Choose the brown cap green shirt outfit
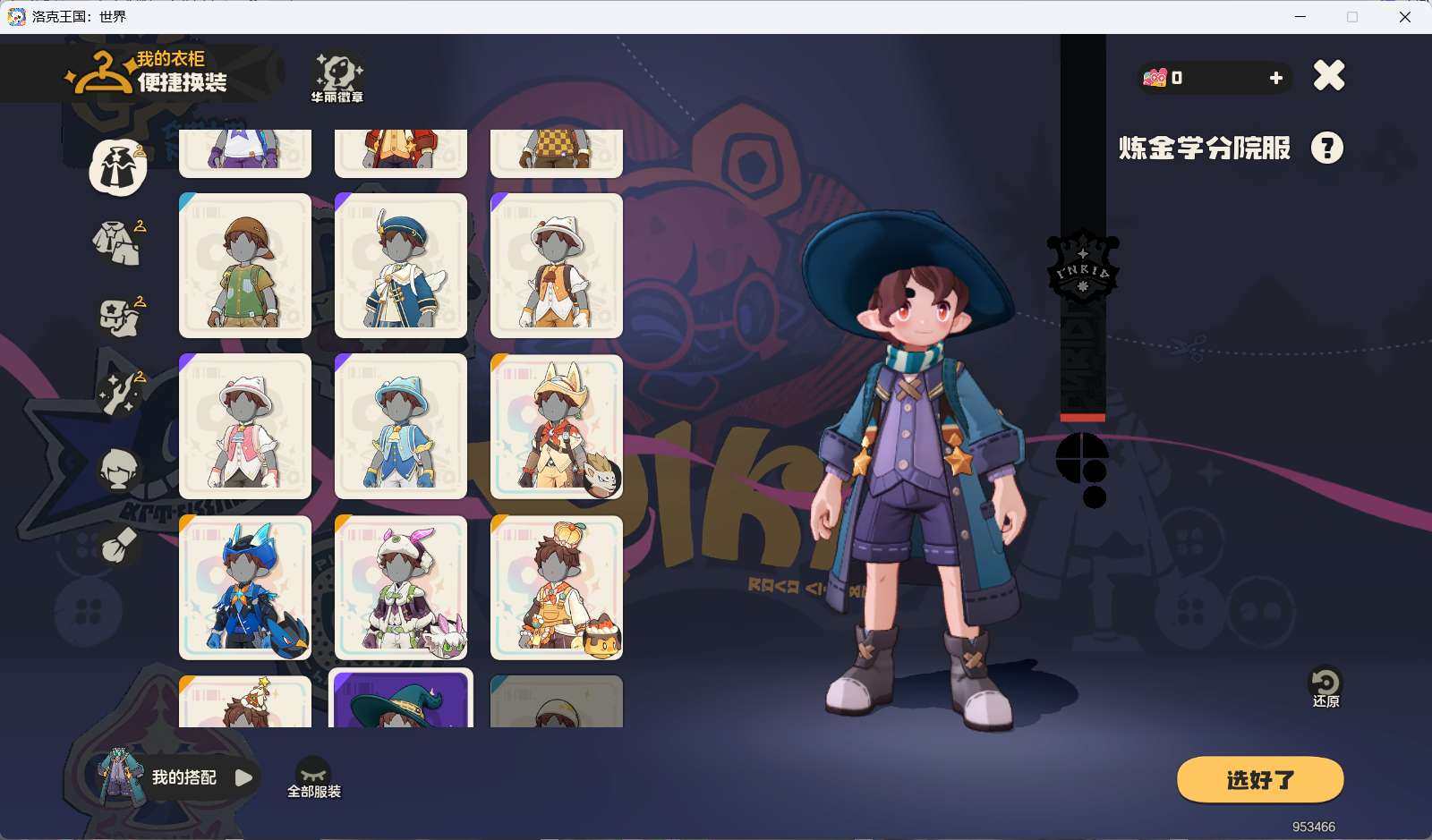1432x840 pixels. [x=245, y=266]
